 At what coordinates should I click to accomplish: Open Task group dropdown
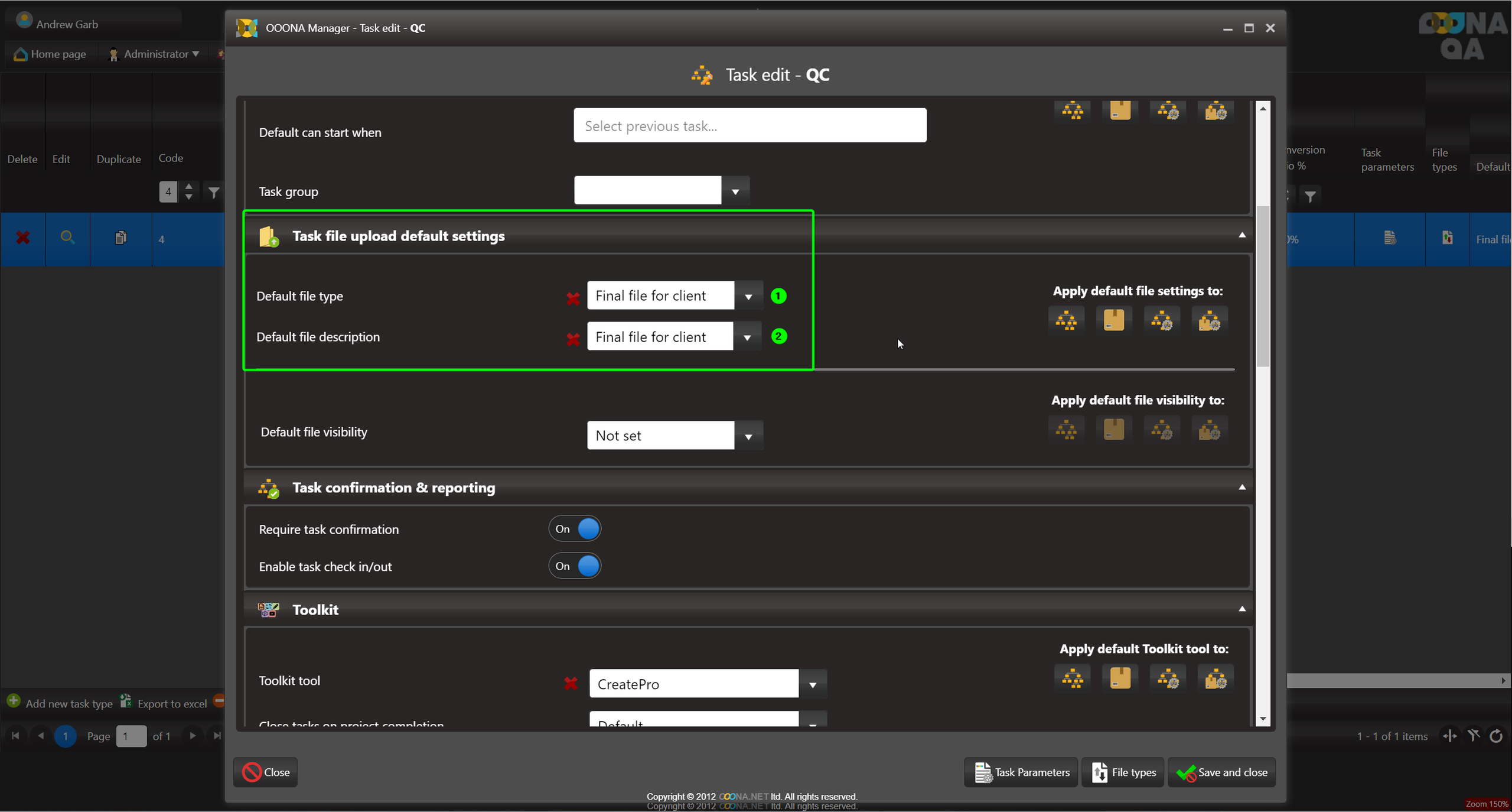coord(735,191)
